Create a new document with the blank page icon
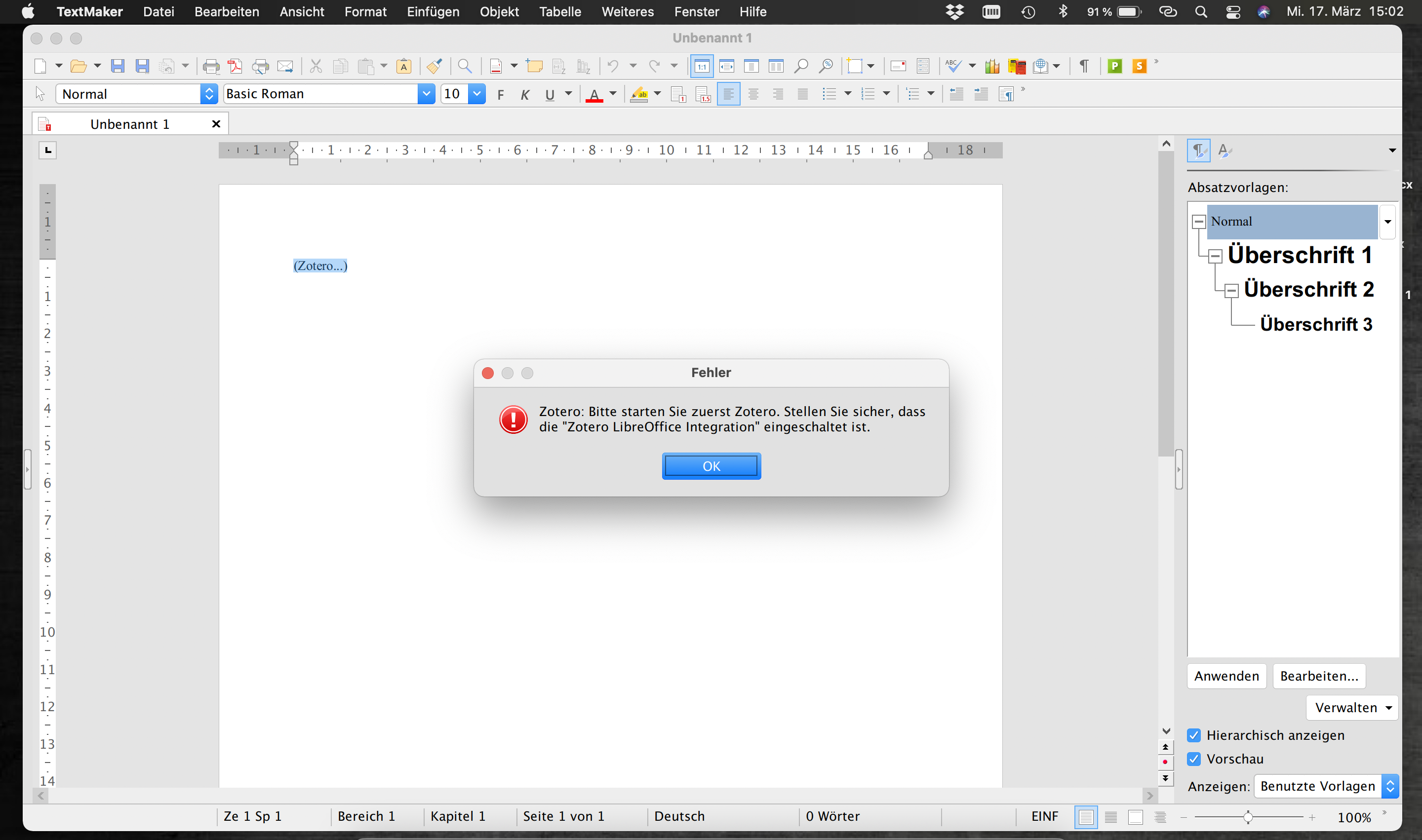The width and height of the screenshot is (1422, 840). [40, 66]
